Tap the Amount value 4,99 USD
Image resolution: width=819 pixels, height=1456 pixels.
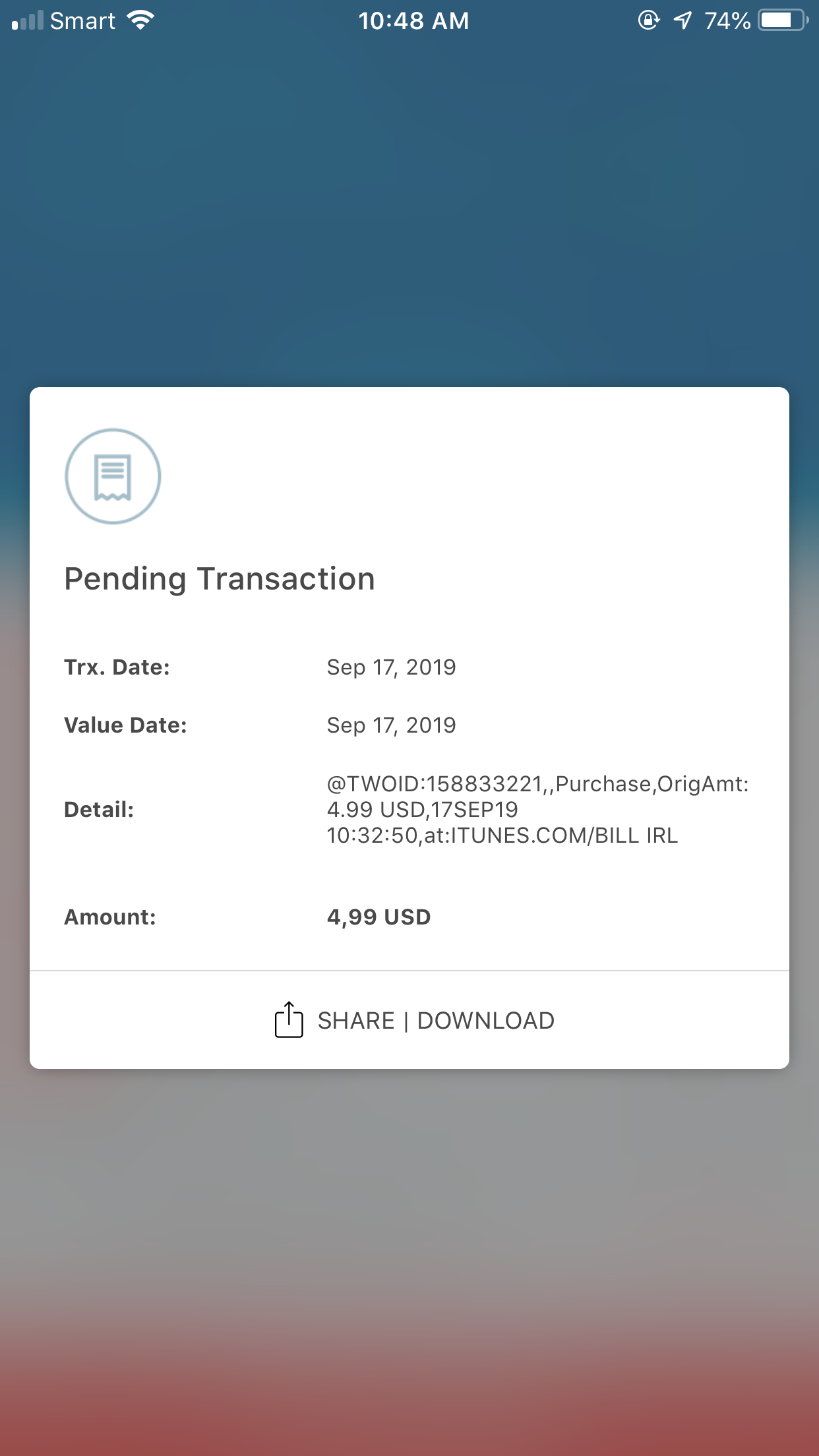click(x=379, y=917)
